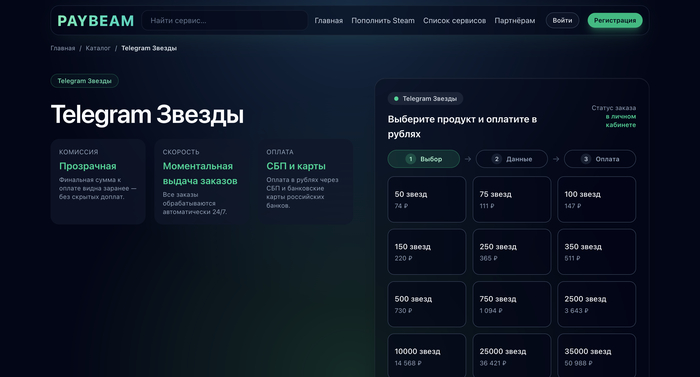Select step 3 Оплата tab
Image resolution: width=700 pixels, height=377 pixels.
pos(600,159)
